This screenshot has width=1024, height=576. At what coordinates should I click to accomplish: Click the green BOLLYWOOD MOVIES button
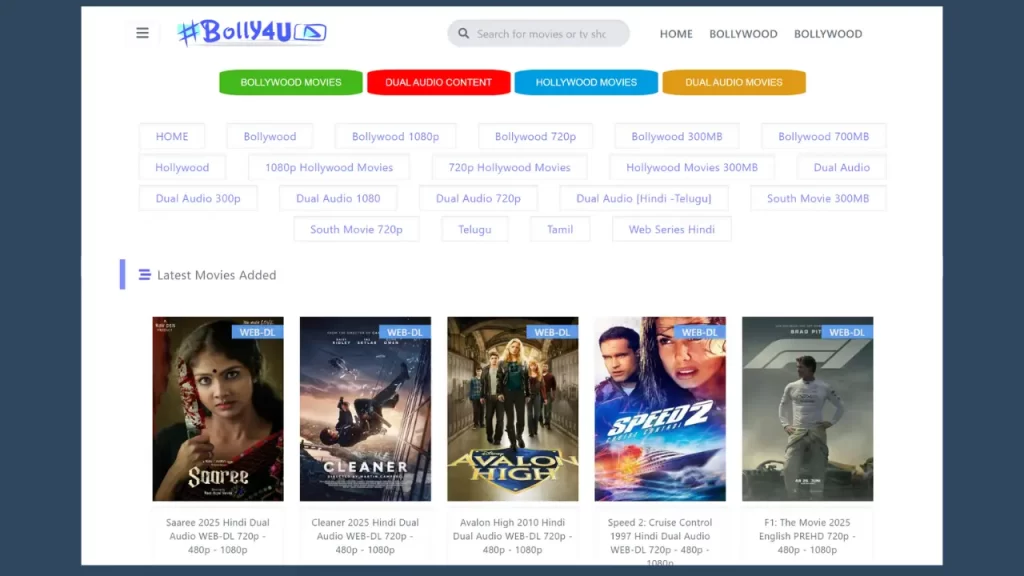290,82
